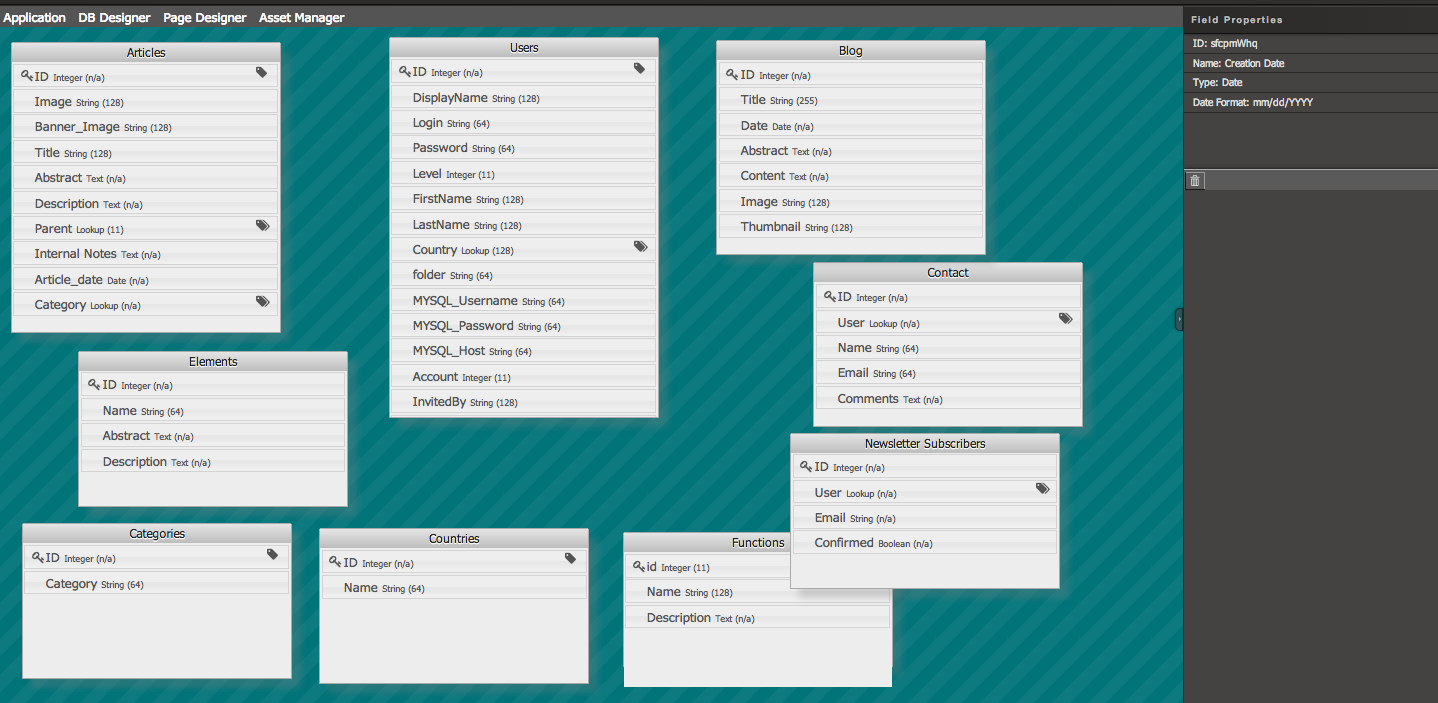Select the MYSQL_Password field in Users
Image resolution: width=1438 pixels, height=703 pixels.
pos(524,326)
